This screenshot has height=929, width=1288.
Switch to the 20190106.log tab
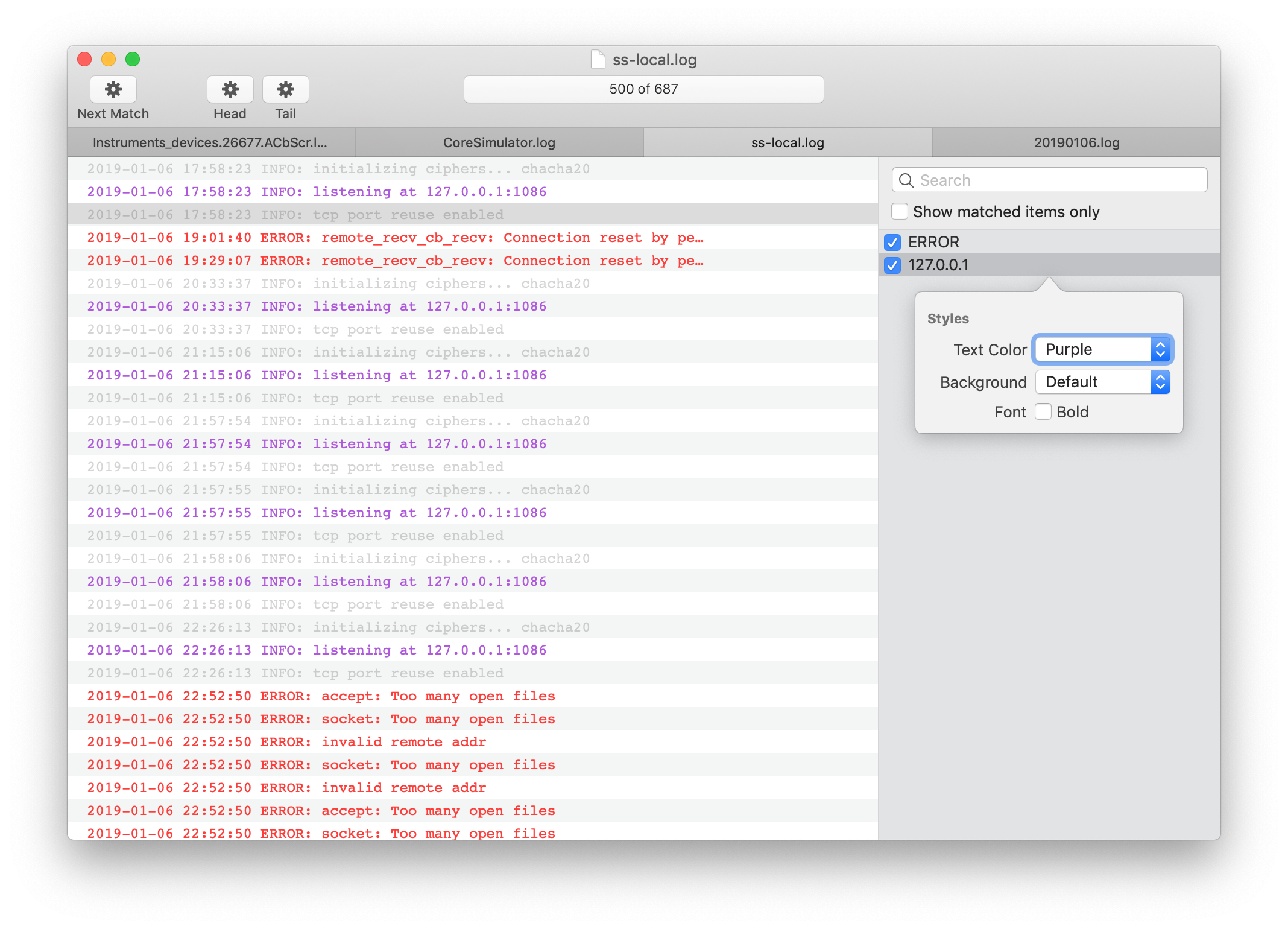pyautogui.click(x=1076, y=142)
